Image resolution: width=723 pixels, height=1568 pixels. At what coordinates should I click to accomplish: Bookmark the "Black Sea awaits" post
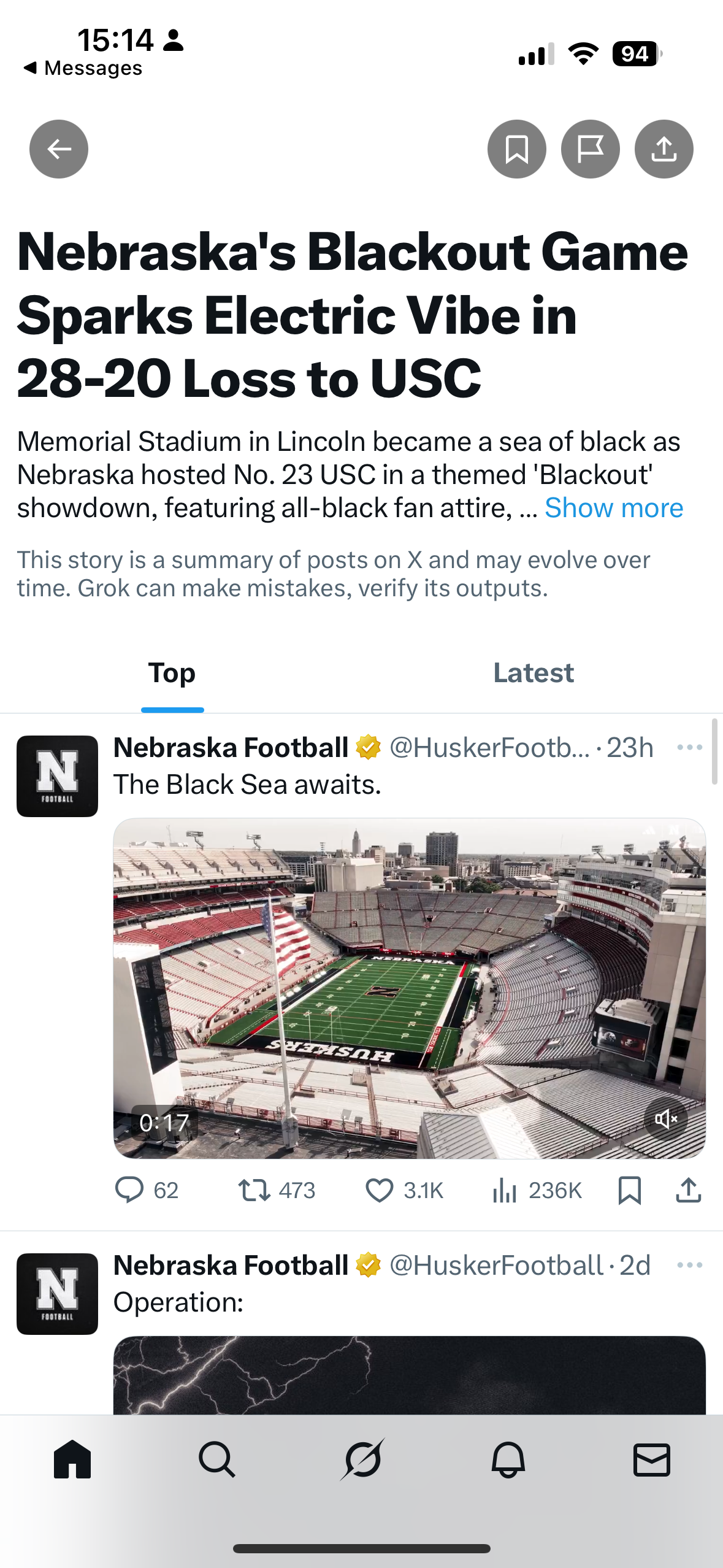pos(630,1191)
